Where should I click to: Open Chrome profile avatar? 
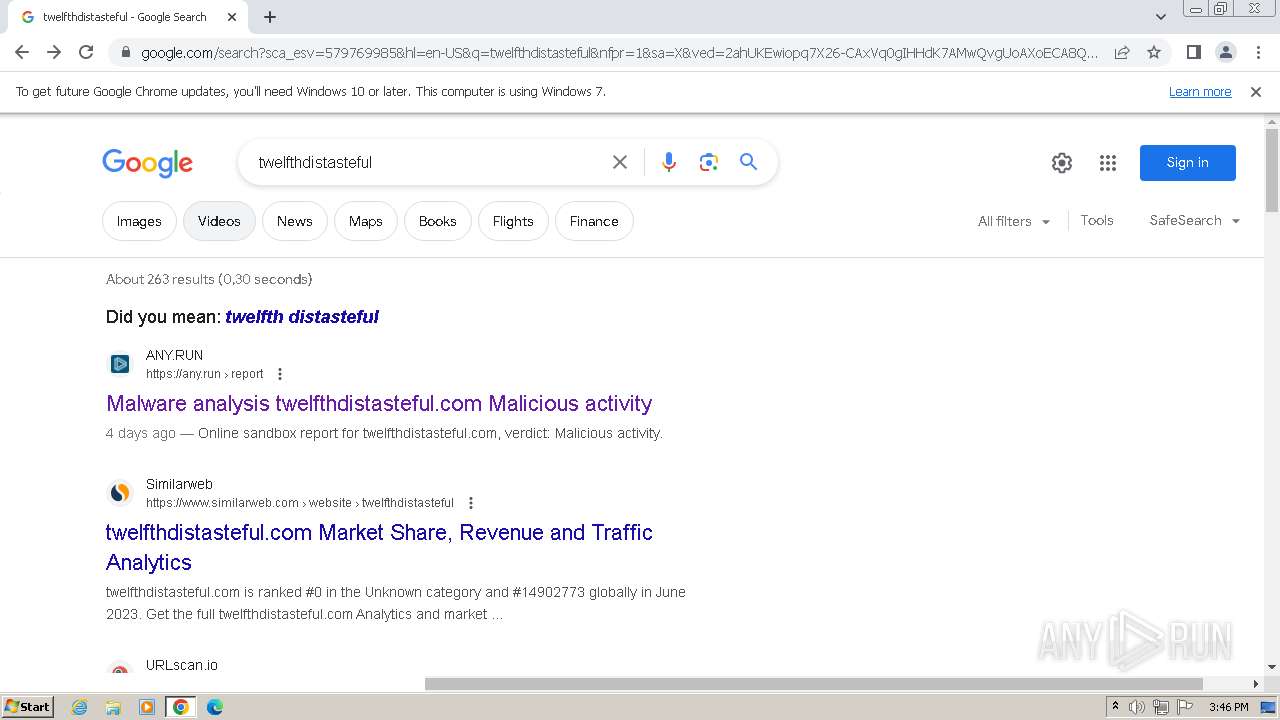pyautogui.click(x=1225, y=52)
